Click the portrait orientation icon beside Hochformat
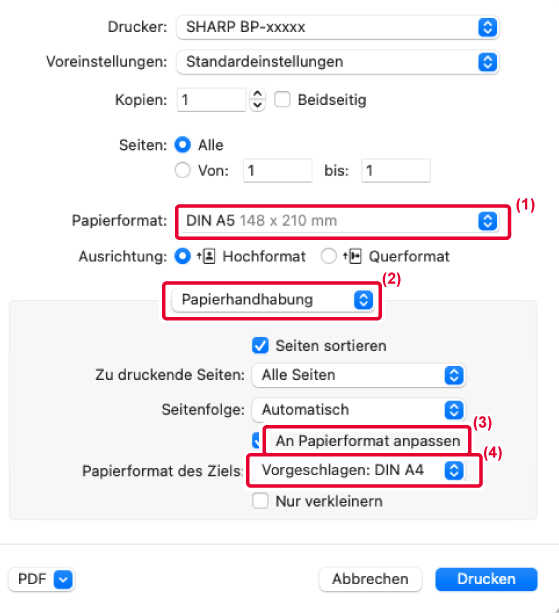This screenshot has height=613, width=559. [206, 256]
